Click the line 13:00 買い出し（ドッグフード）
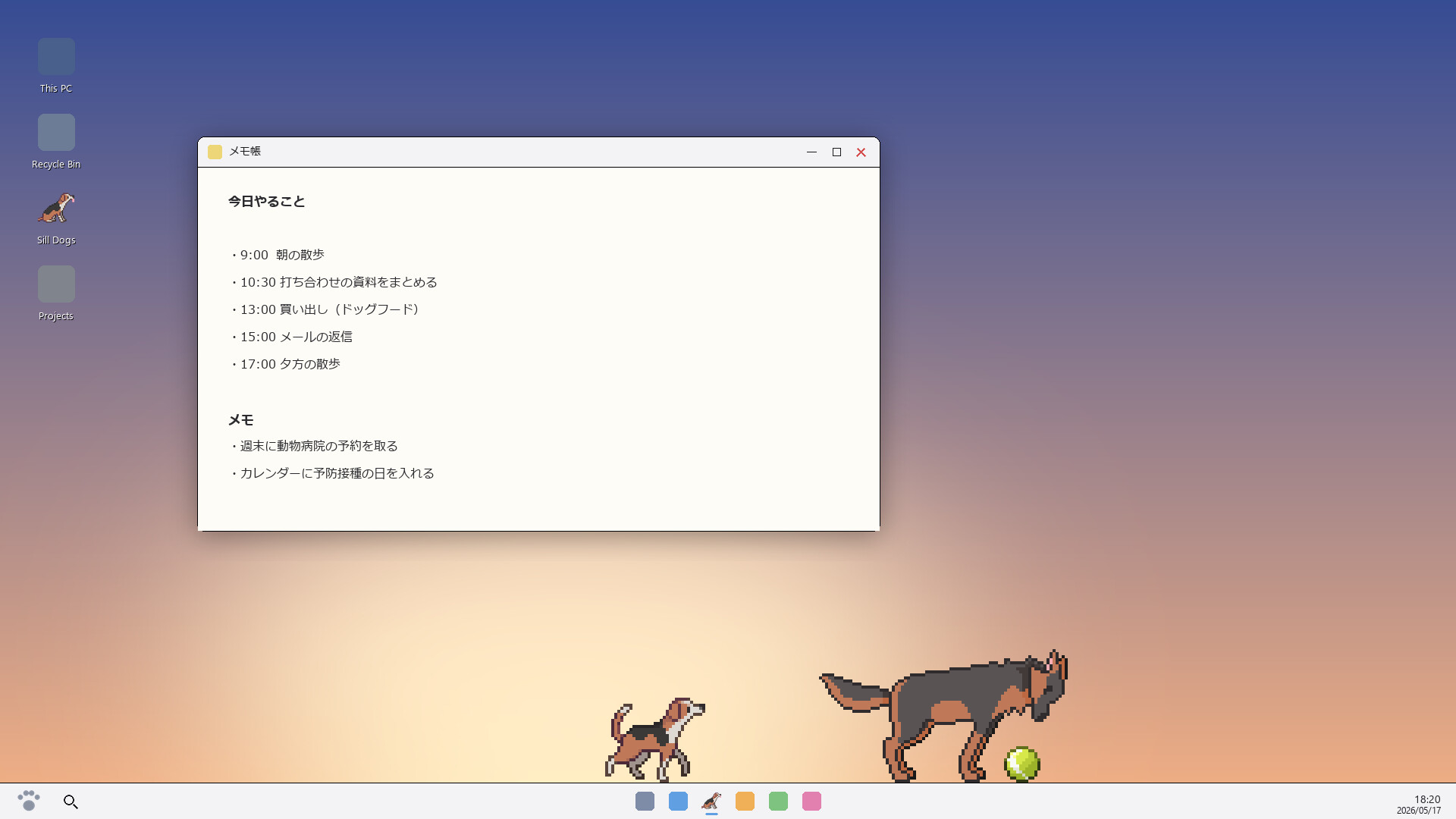Image resolution: width=1456 pixels, height=819 pixels. coord(326,309)
